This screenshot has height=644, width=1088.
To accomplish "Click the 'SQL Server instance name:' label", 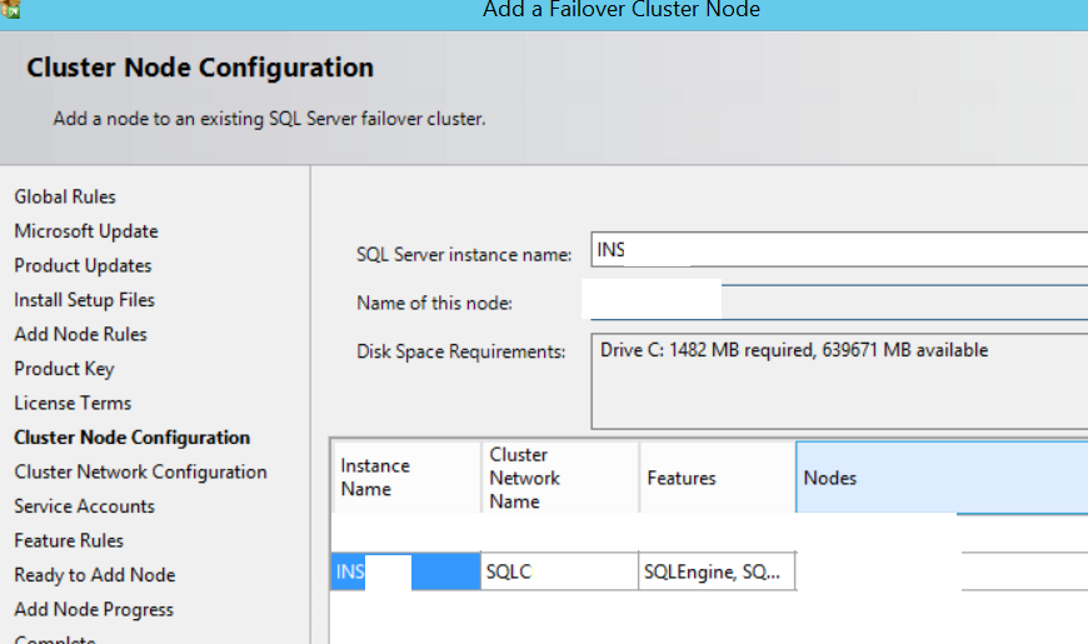I will (x=464, y=255).
